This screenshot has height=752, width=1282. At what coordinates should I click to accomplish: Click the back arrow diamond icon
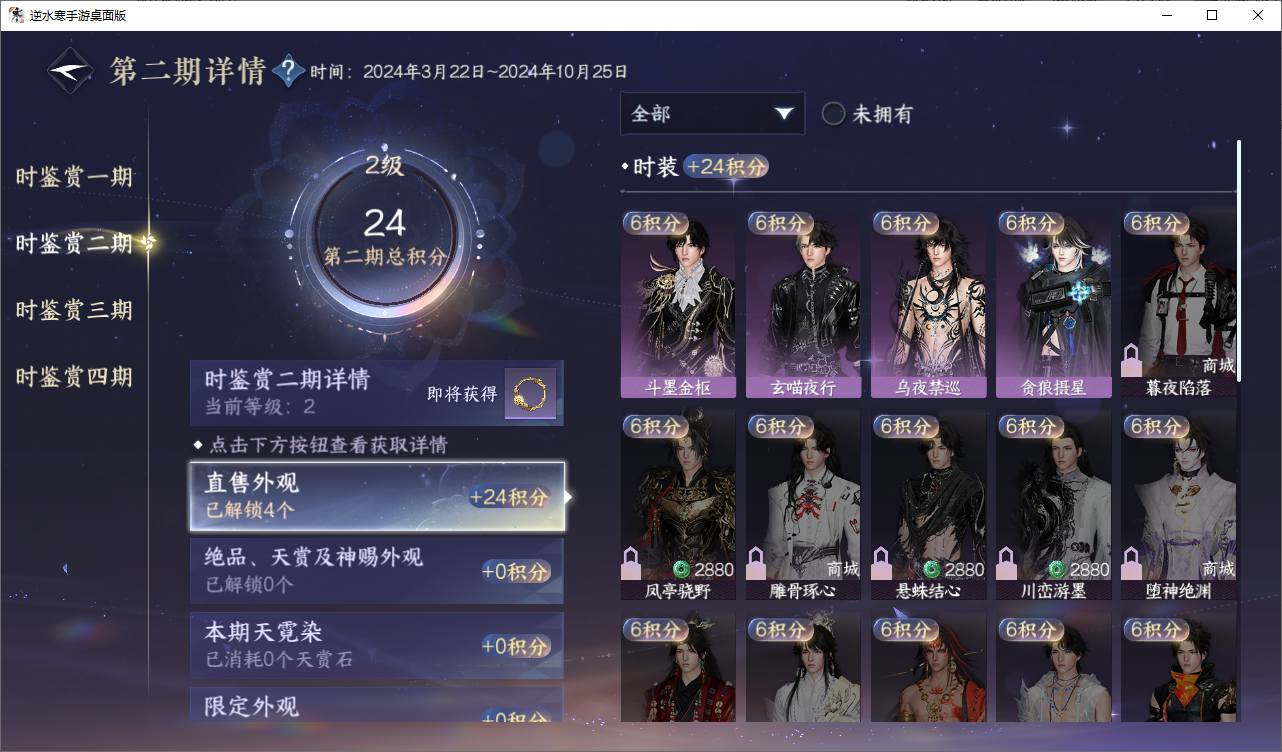tap(70, 71)
